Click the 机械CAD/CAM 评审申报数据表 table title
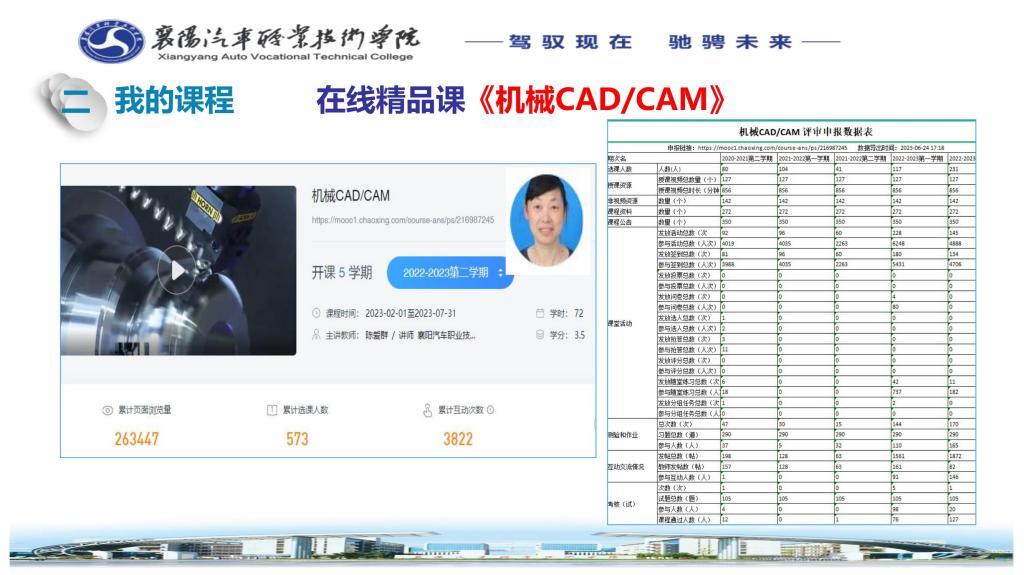The width and height of the screenshot is (1024, 575). click(803, 131)
